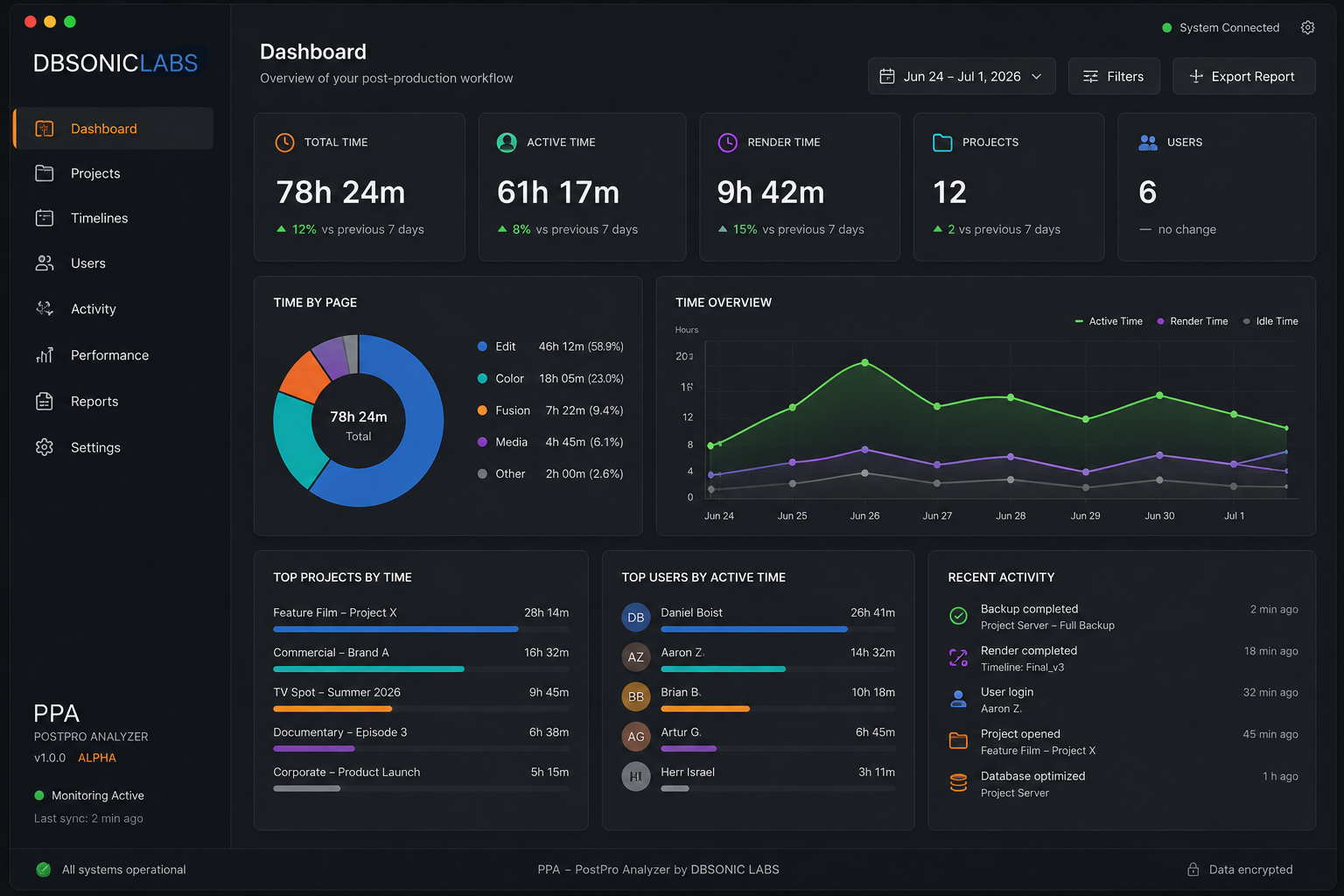Image resolution: width=1344 pixels, height=896 pixels.
Task: Click the Projects folder icon in sidebar
Action: [45, 173]
